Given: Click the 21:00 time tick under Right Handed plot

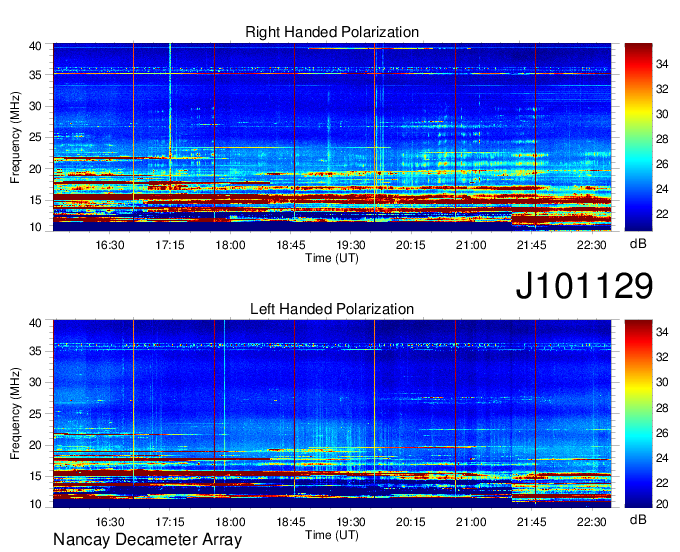Looking at the screenshot, I should click(471, 245).
